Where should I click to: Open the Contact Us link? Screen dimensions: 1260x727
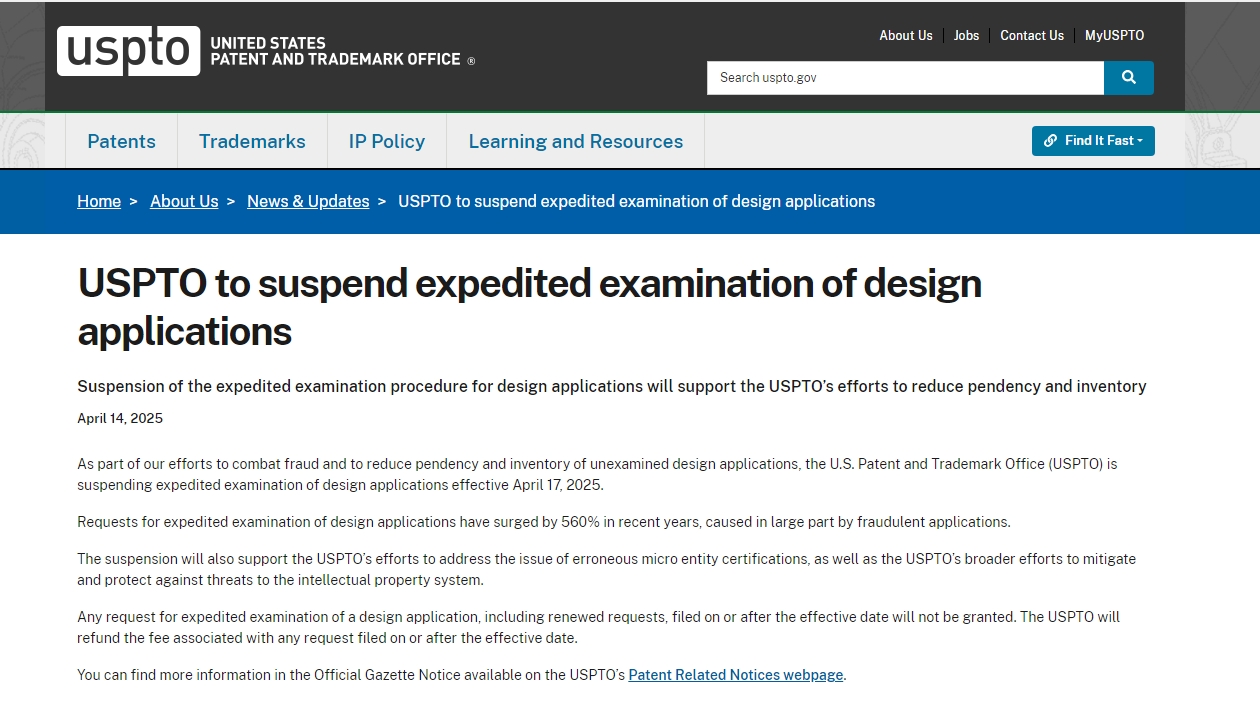pos(1031,35)
